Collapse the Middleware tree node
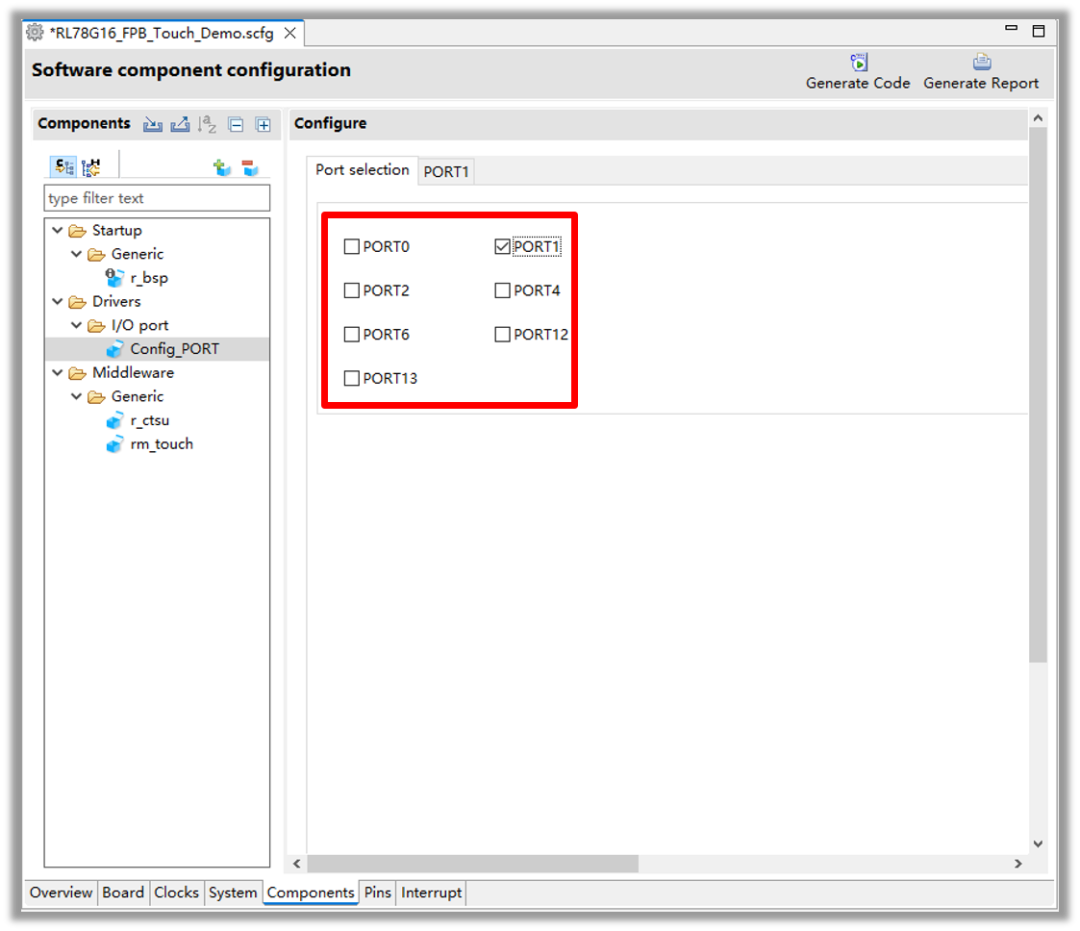Screen dimensions: 1080x931 pos(58,373)
